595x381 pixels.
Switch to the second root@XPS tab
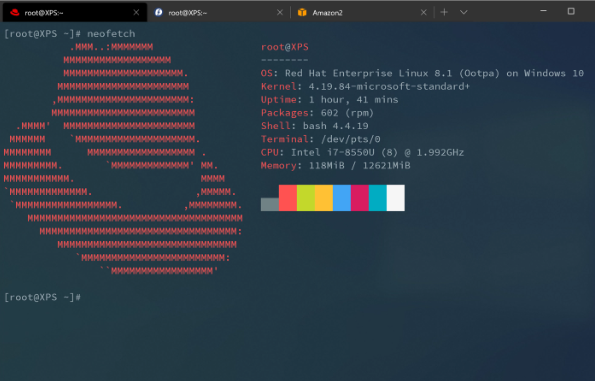[218, 13]
